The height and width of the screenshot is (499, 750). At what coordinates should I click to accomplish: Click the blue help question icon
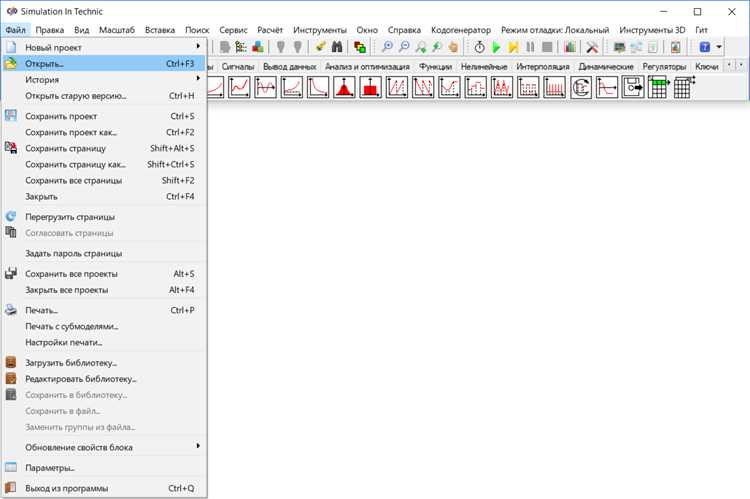pos(705,47)
